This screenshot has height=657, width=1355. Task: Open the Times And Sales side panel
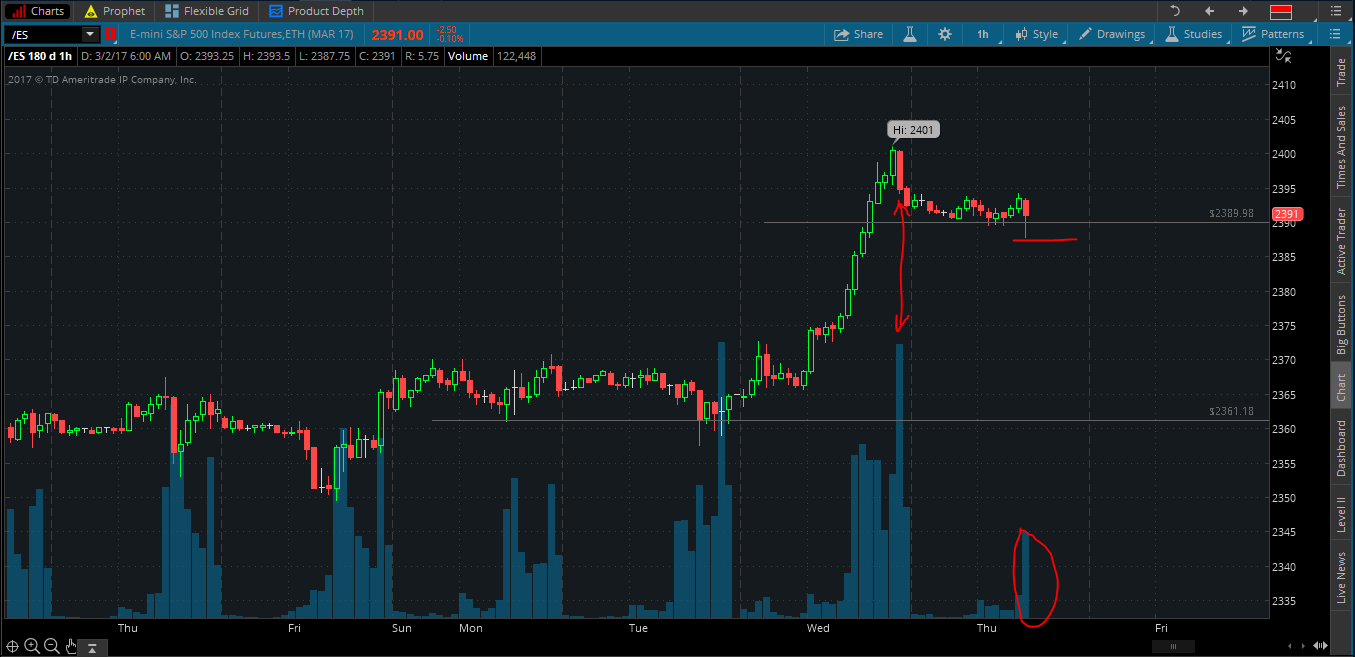(1341, 146)
